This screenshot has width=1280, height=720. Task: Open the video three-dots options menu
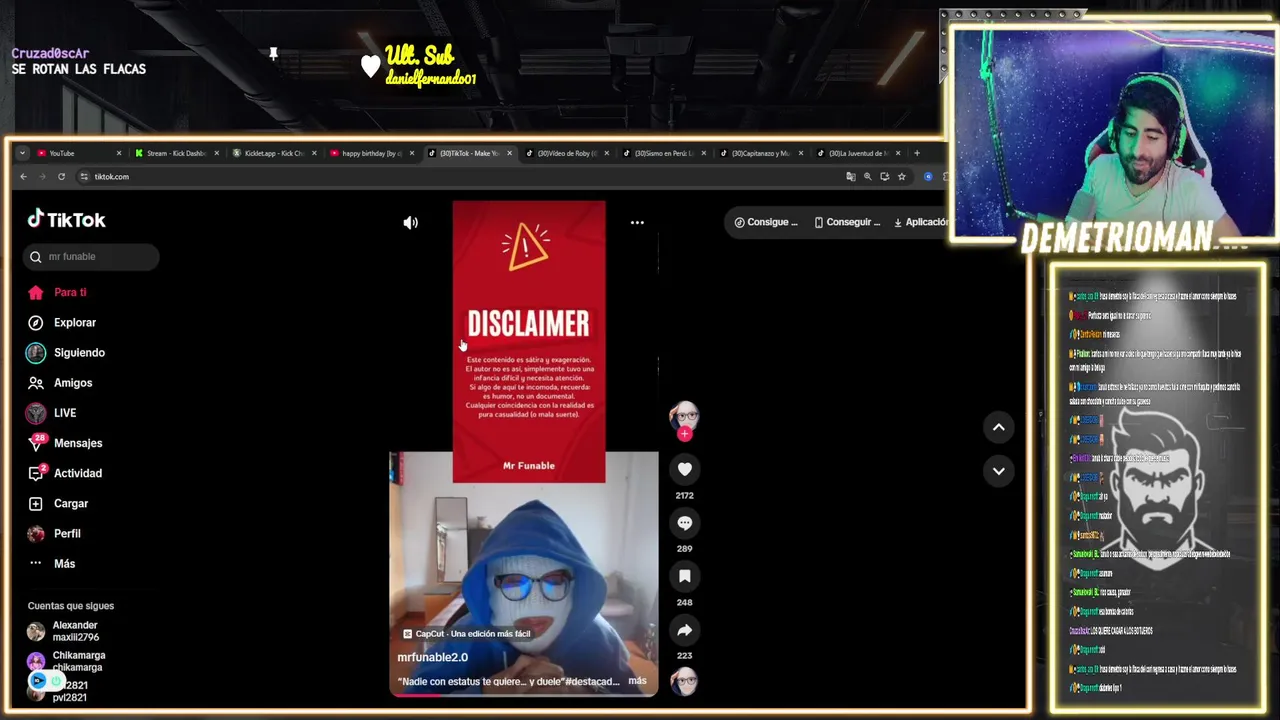point(637,223)
